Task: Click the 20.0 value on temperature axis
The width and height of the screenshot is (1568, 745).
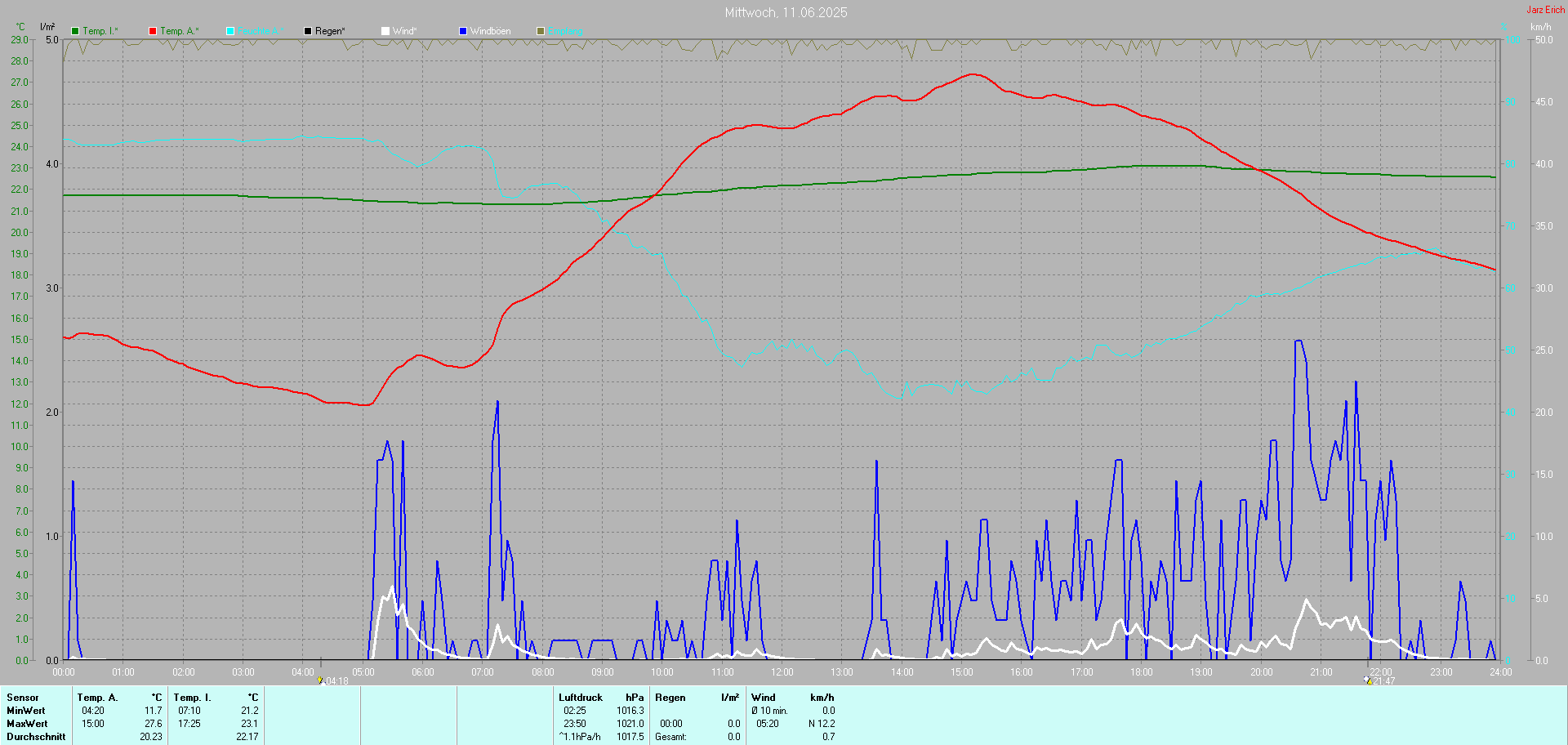Action: [x=20, y=233]
